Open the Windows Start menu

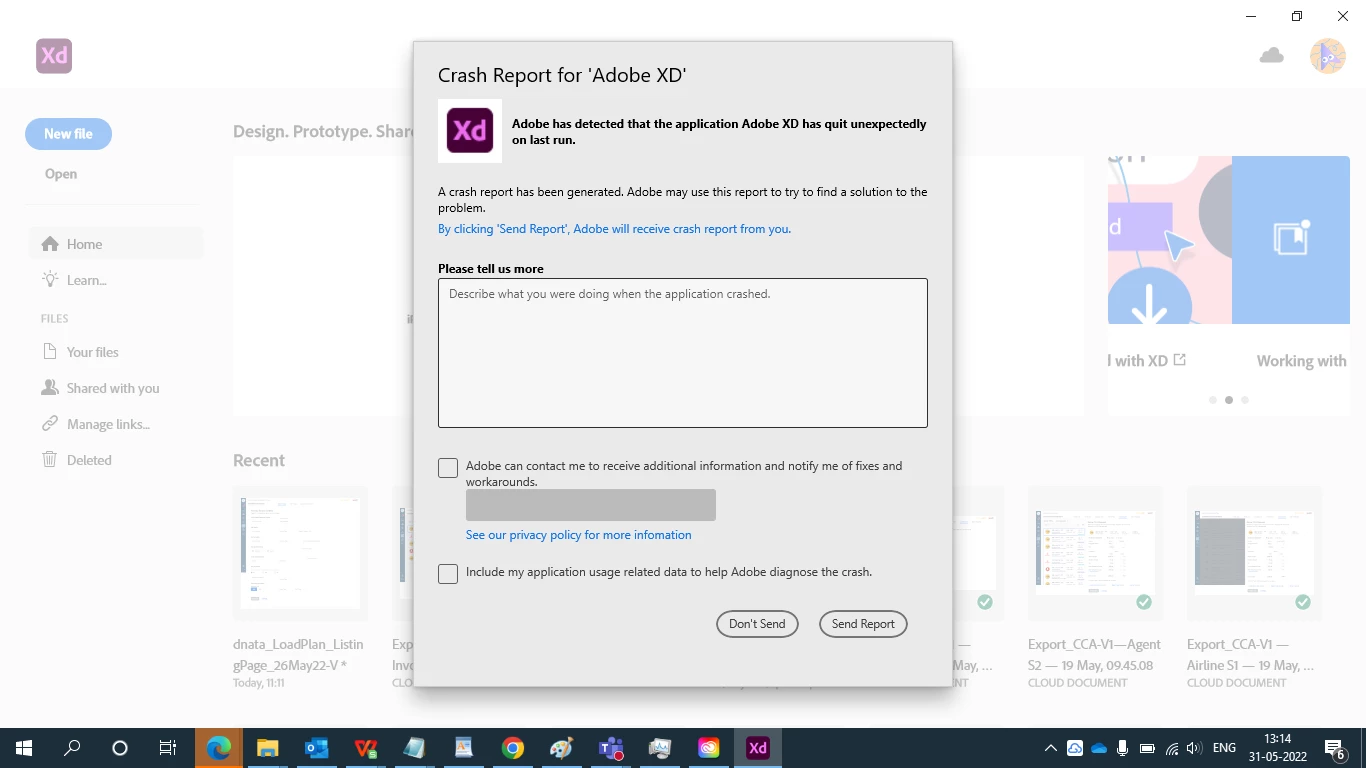(24, 748)
